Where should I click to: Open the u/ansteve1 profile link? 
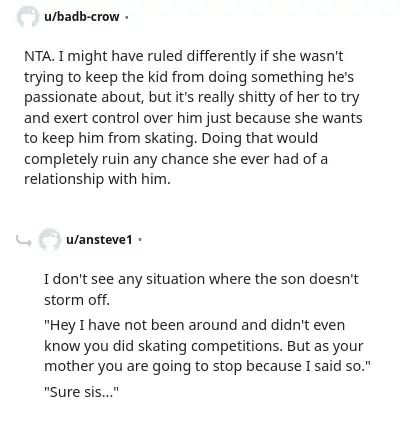click(99, 239)
